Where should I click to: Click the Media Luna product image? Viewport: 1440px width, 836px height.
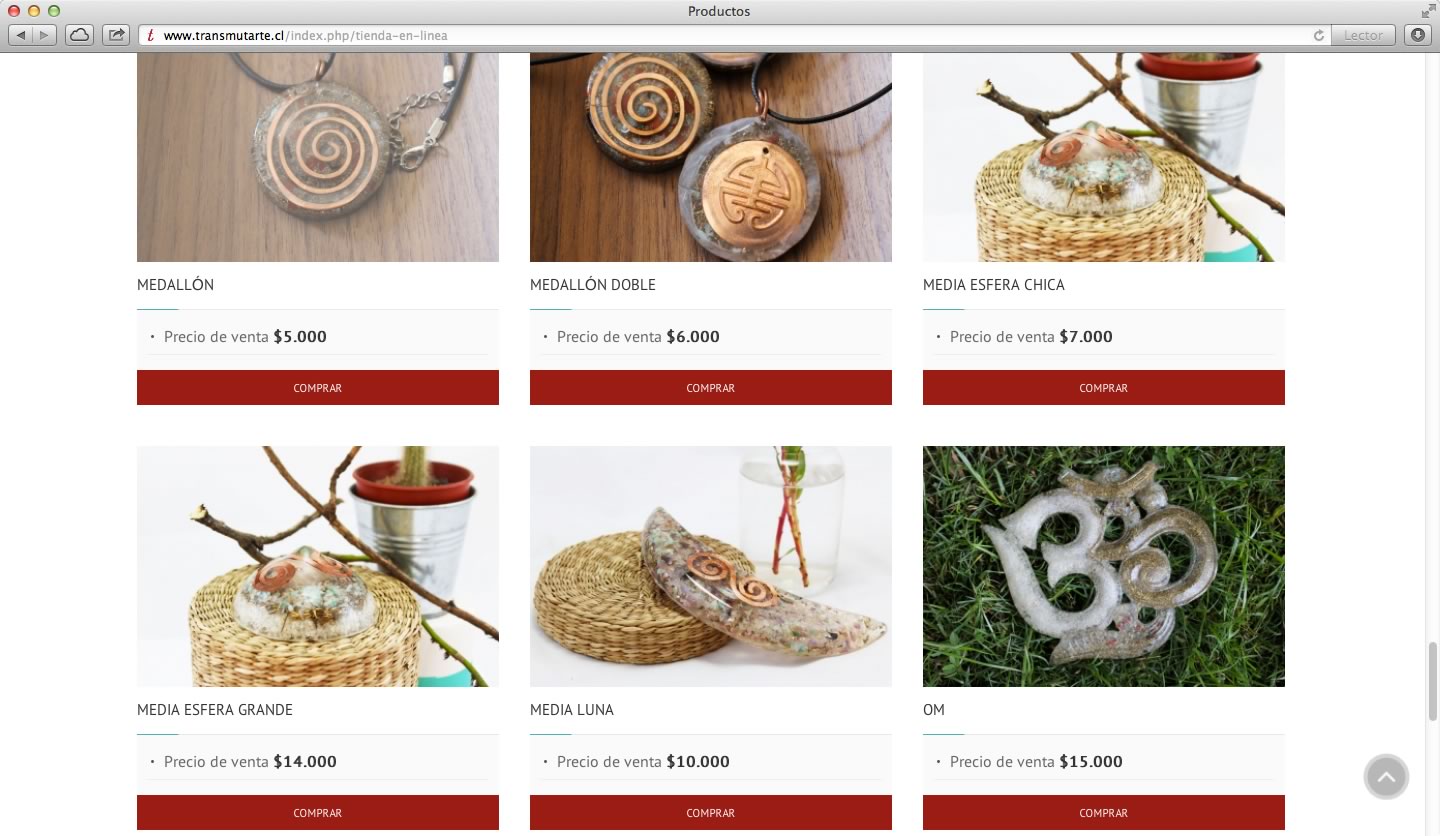point(711,566)
